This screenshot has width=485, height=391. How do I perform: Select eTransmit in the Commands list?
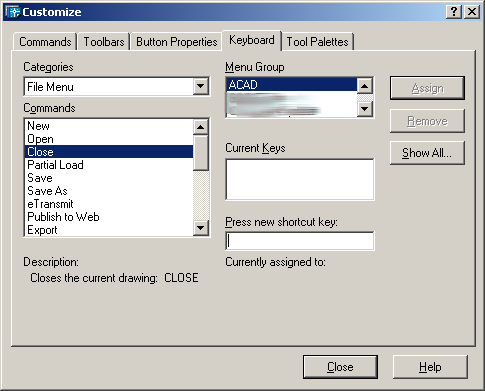[109, 204]
